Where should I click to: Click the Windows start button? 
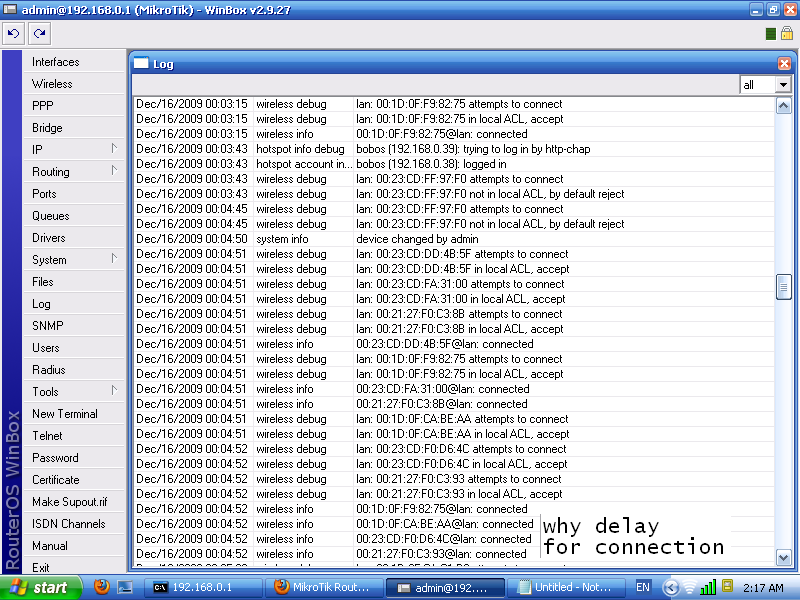[41, 588]
